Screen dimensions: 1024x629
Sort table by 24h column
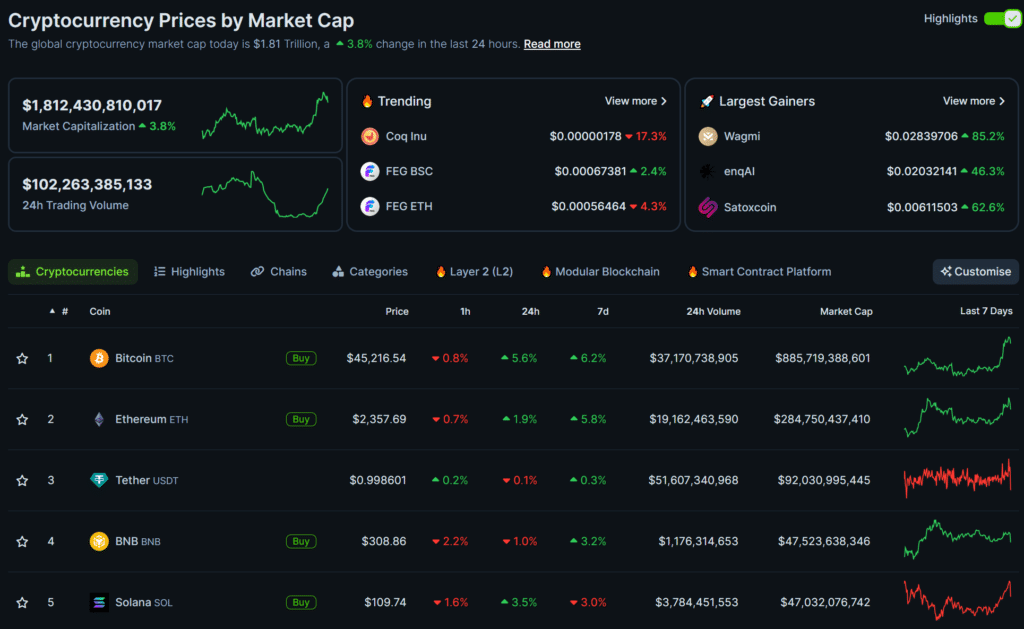530,312
